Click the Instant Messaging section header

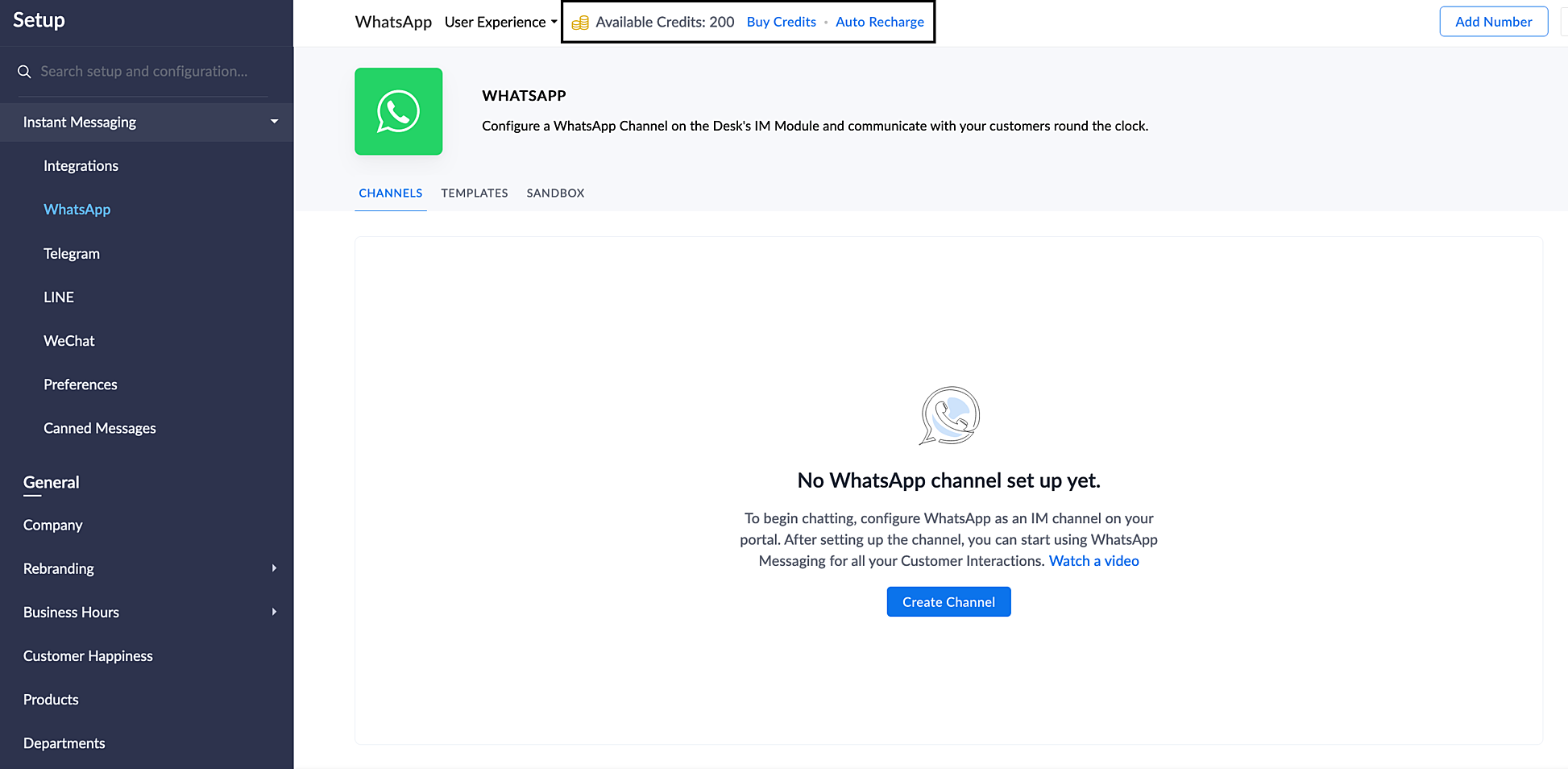(x=147, y=123)
